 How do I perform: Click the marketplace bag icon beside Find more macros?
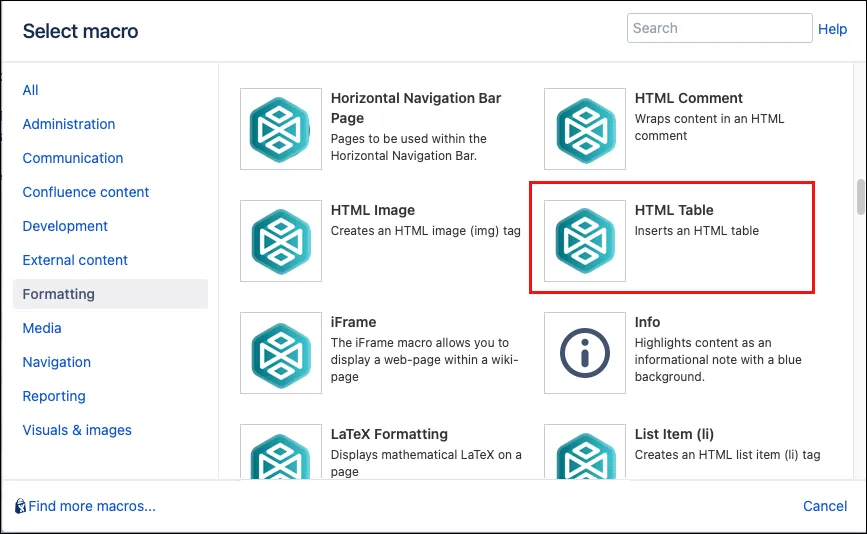pos(20,506)
